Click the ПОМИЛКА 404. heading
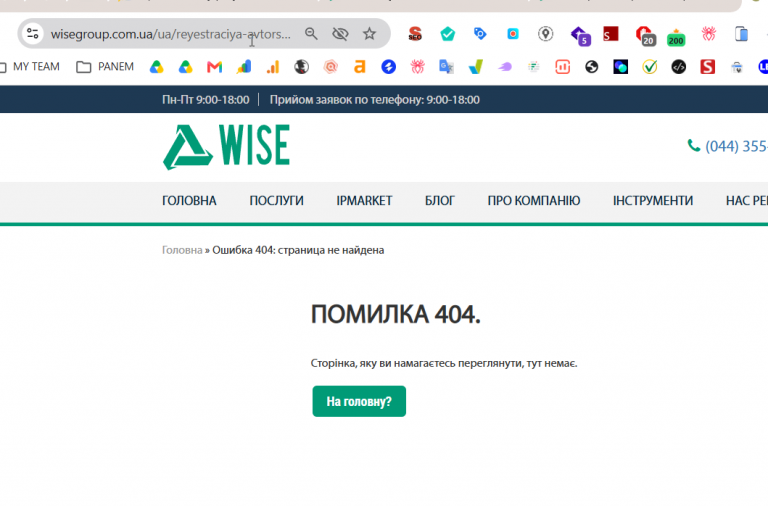 [x=396, y=314]
